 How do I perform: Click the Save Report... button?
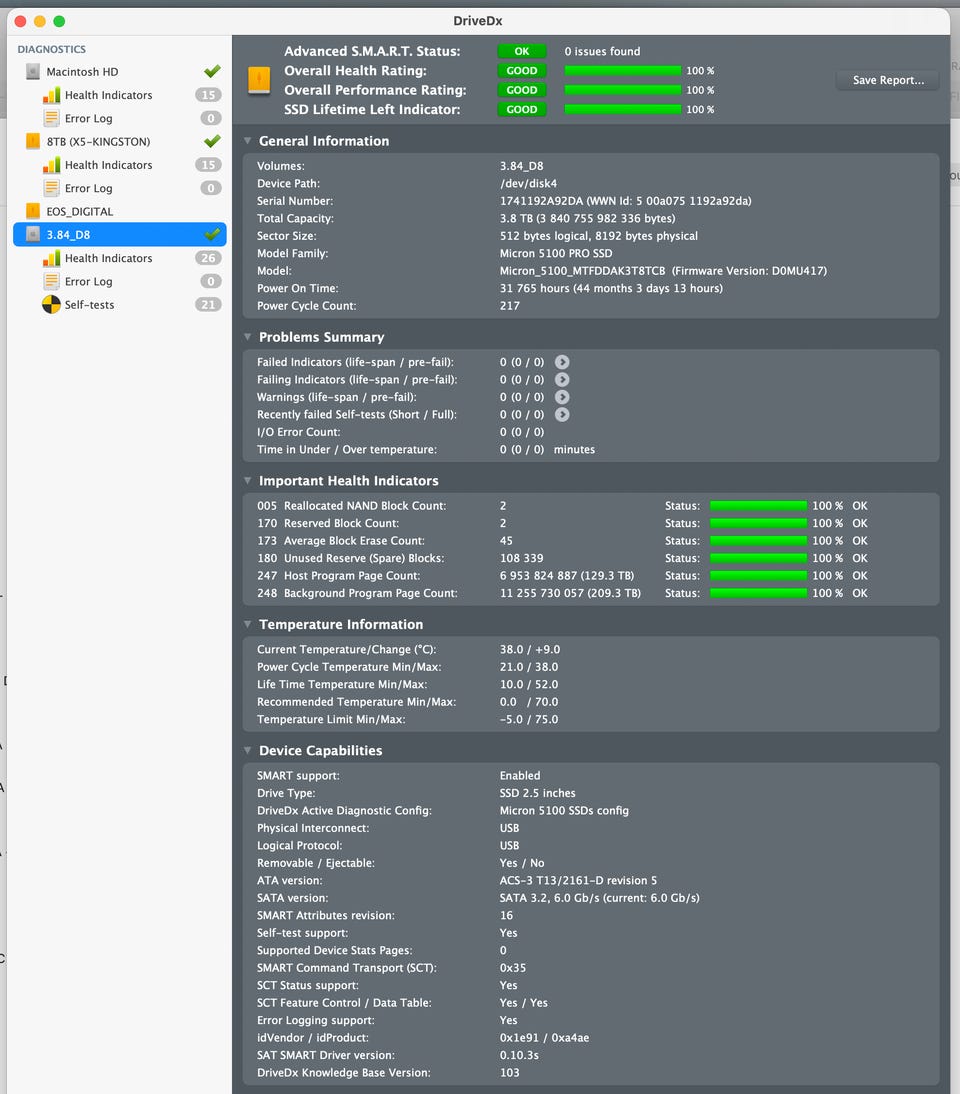coord(887,80)
